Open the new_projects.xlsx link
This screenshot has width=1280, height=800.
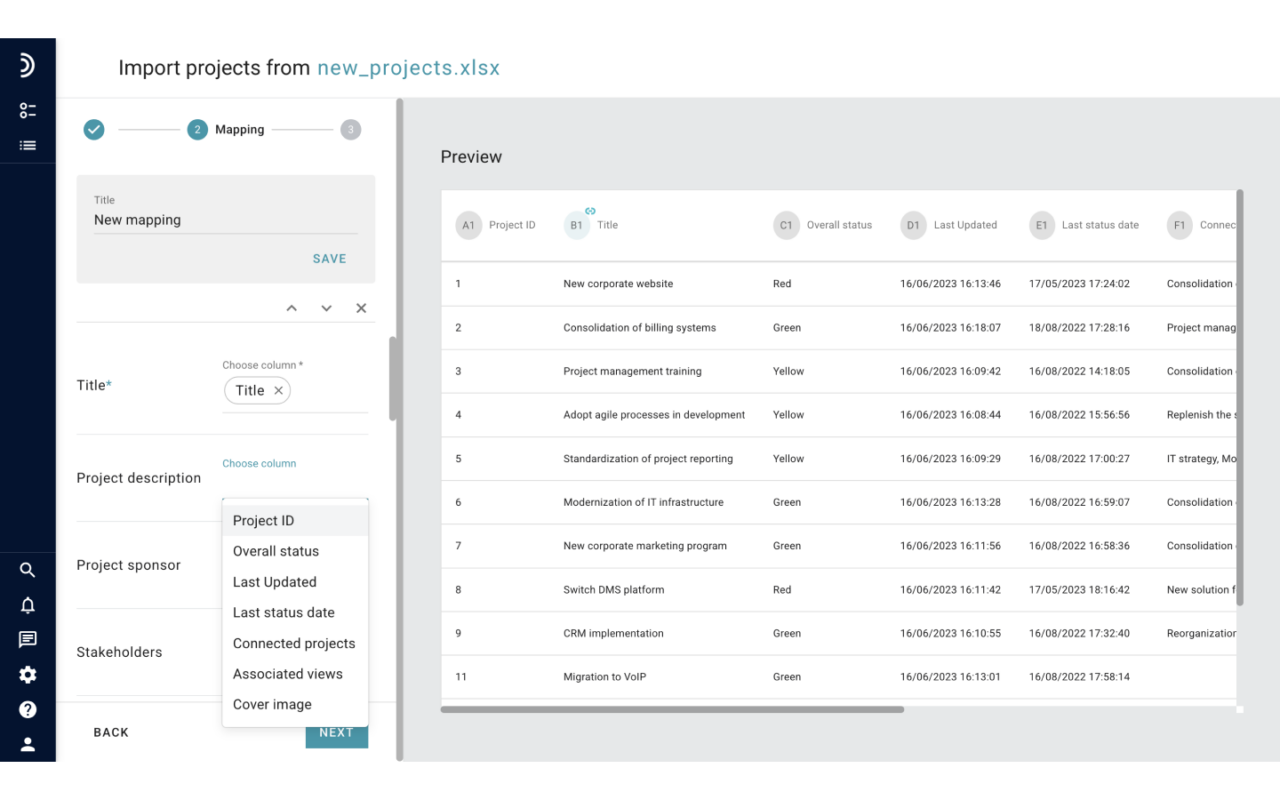click(409, 67)
